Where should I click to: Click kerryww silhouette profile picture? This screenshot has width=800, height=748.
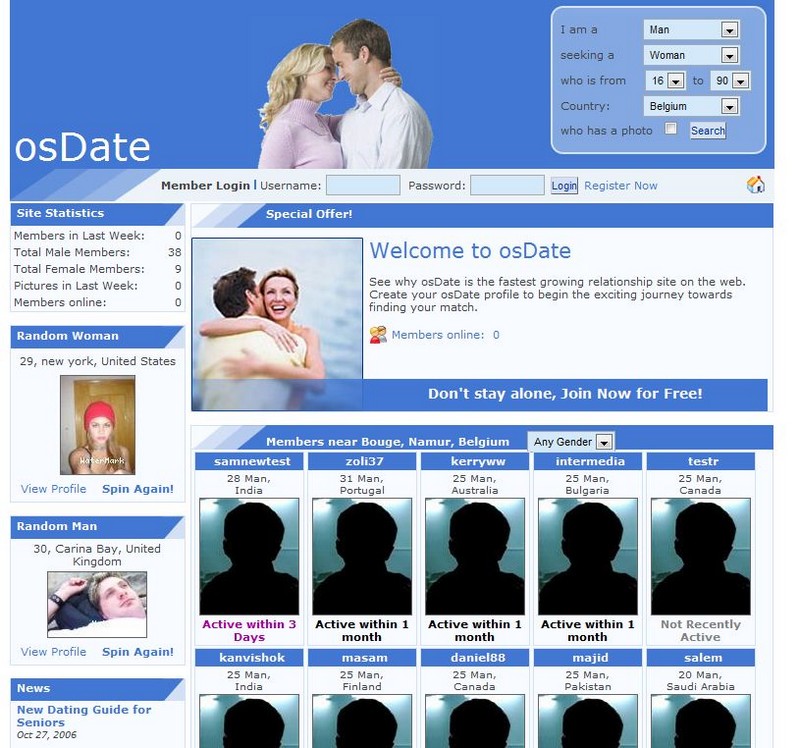click(x=475, y=557)
